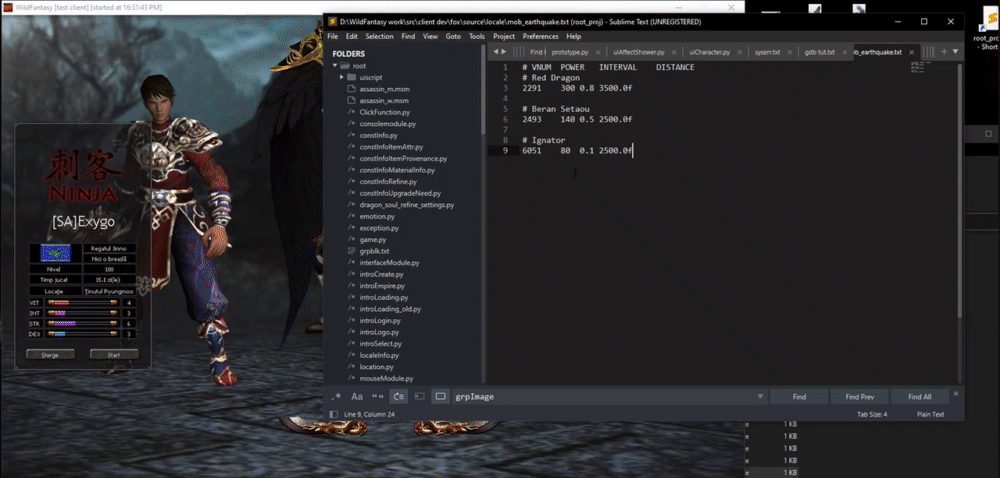Screen dimensions: 1000x478
Task: Toggle regular expression search in find bar
Action: 336,396
